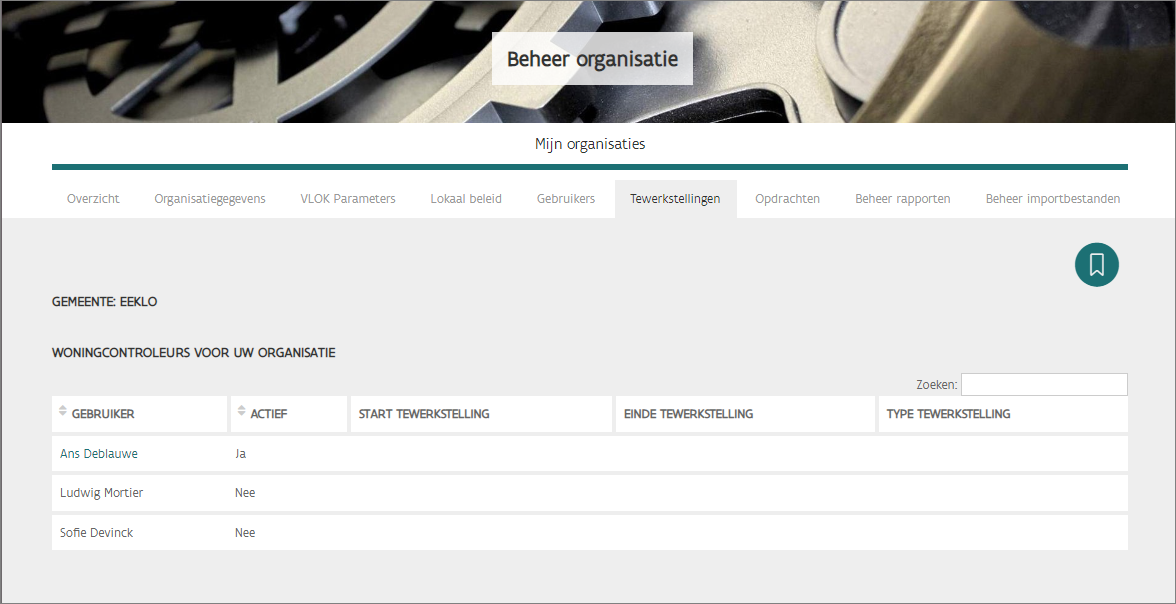
Task: Open the Opdrachten tab
Action: [787, 199]
